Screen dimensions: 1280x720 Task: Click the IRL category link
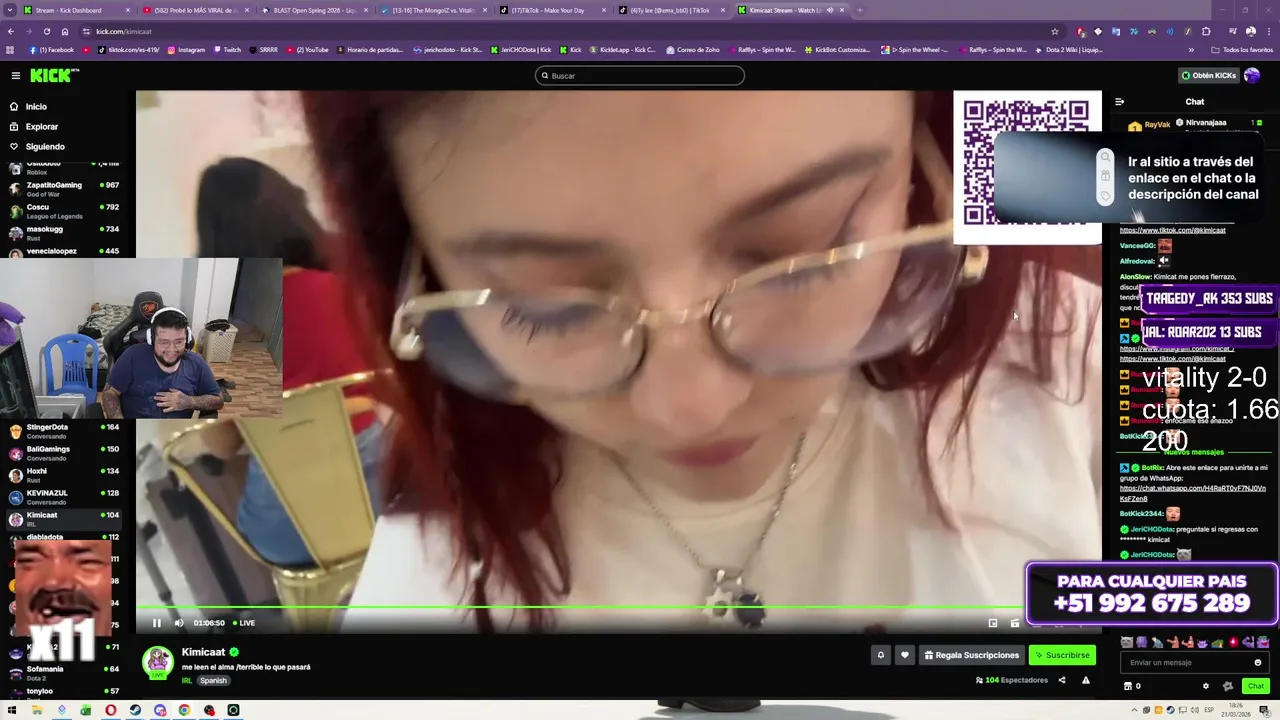pos(187,681)
